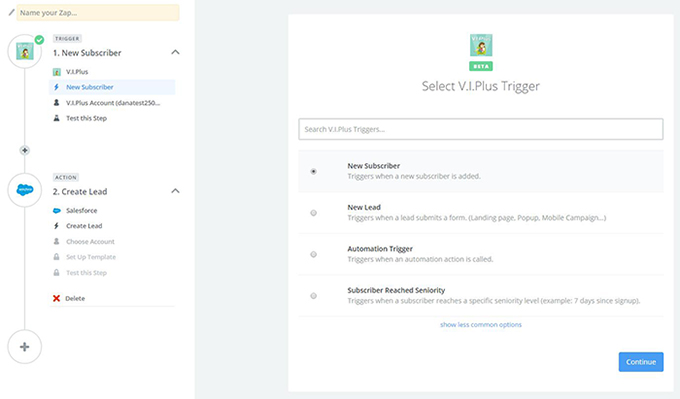This screenshot has width=680, height=399.
Task: Click flask icon beside trigger Test this Step
Action: click(56, 118)
